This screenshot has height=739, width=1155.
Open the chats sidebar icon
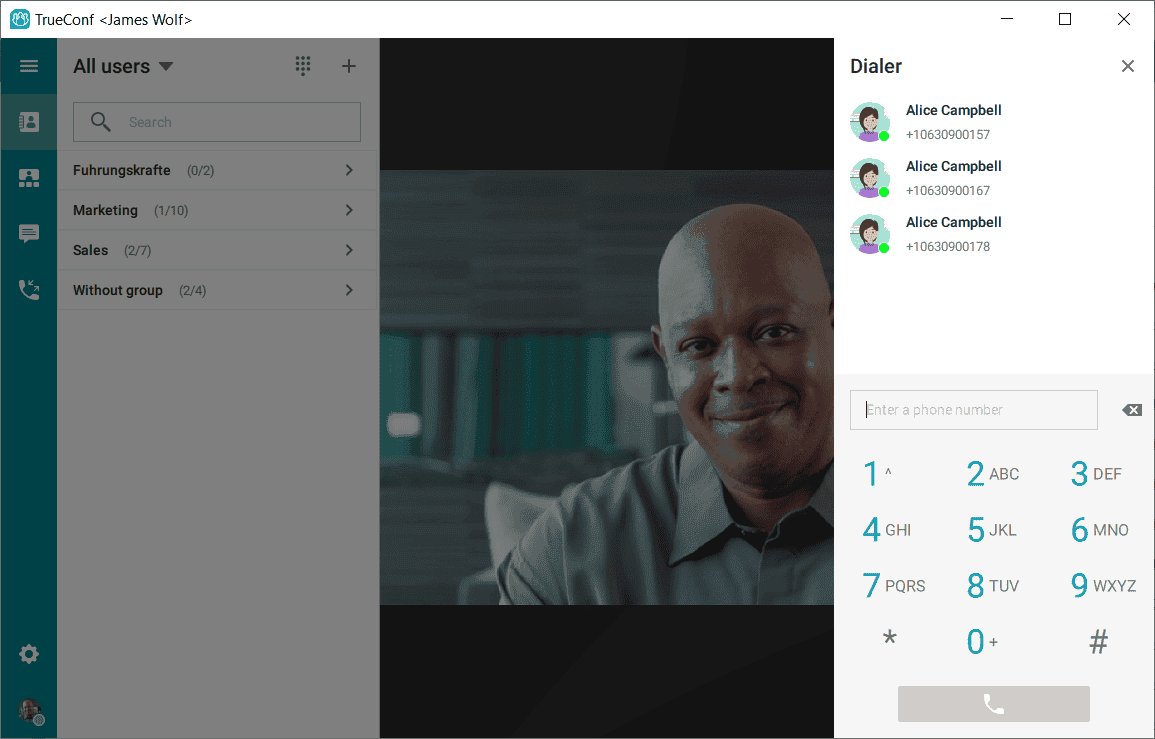coord(29,234)
